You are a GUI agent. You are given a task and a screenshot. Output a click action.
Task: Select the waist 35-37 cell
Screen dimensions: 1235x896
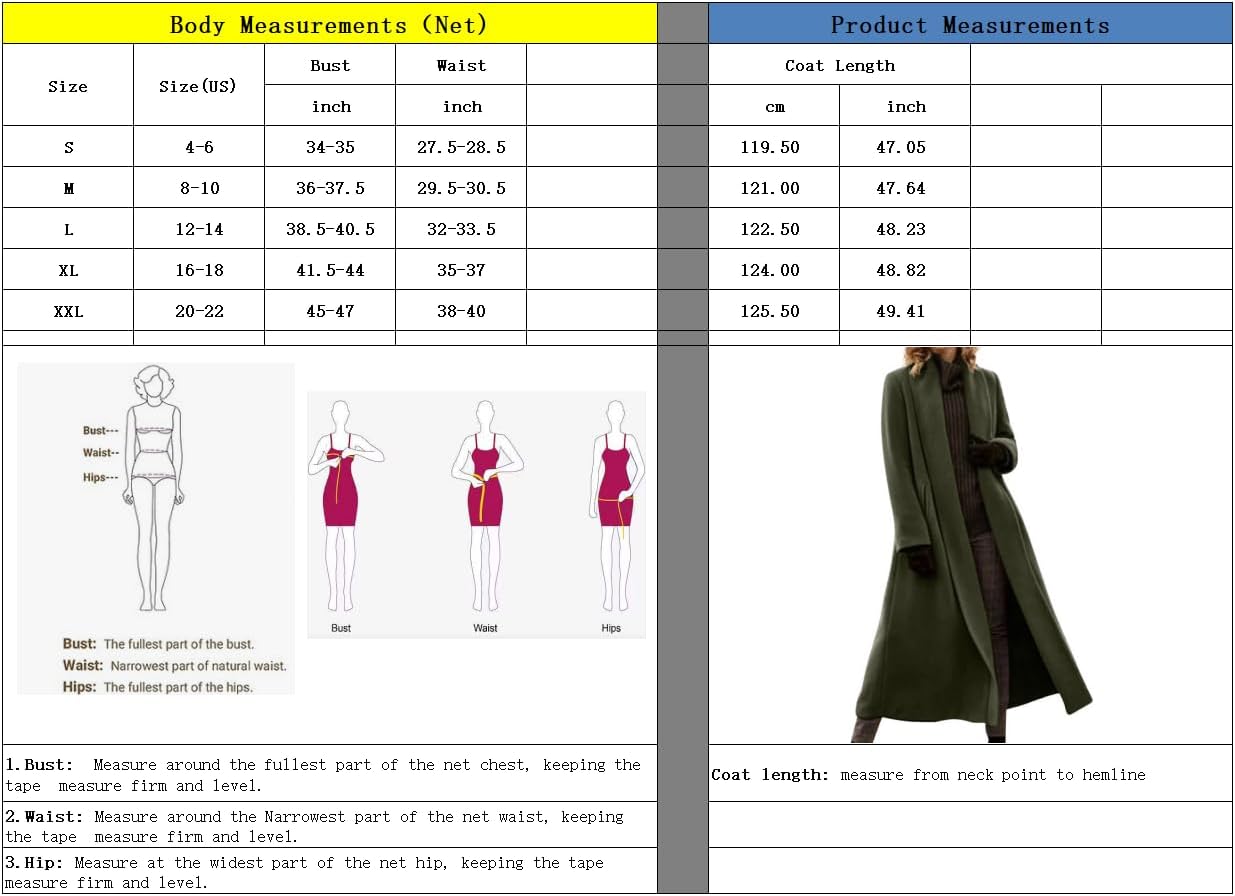tap(461, 270)
